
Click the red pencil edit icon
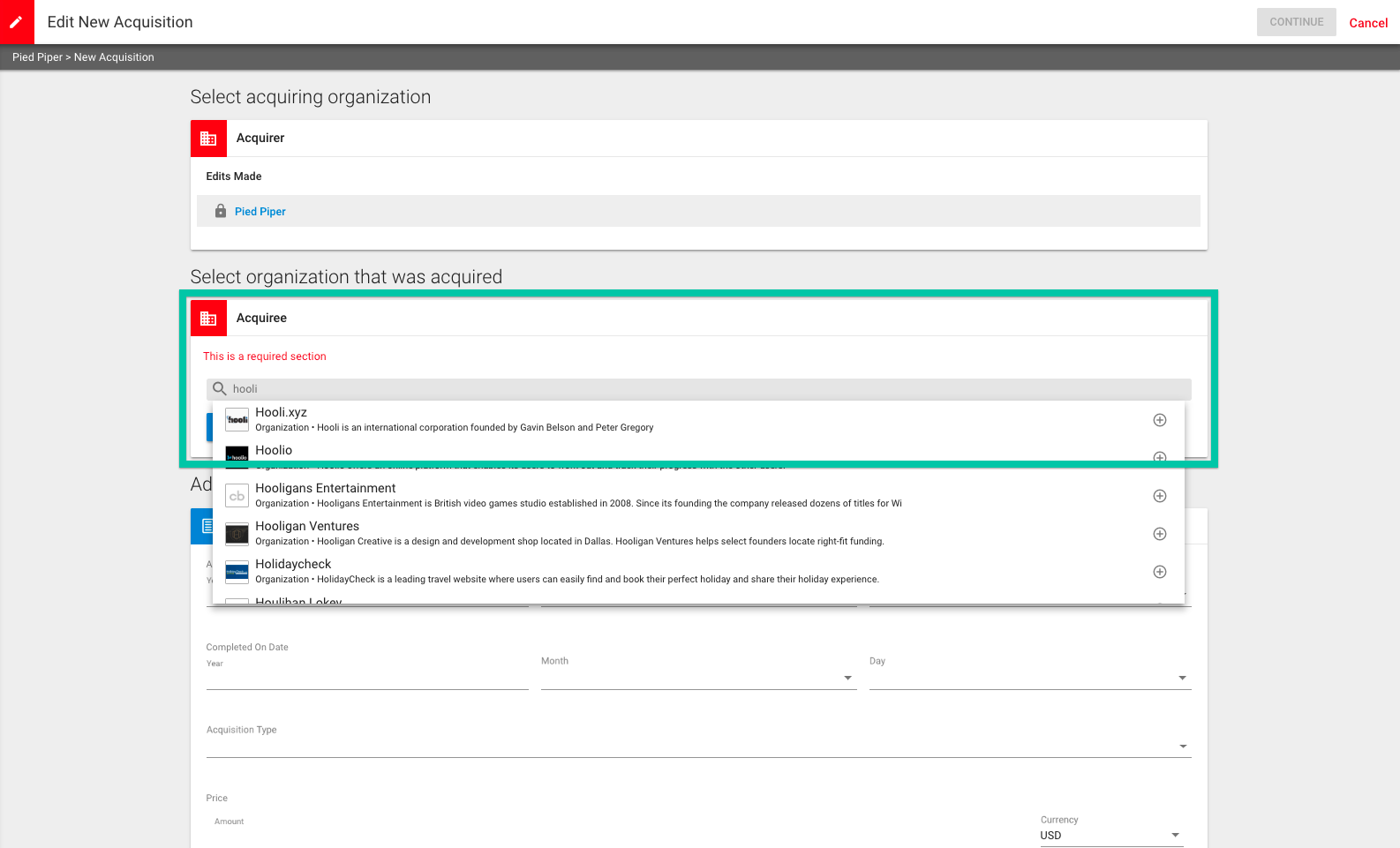(16, 22)
